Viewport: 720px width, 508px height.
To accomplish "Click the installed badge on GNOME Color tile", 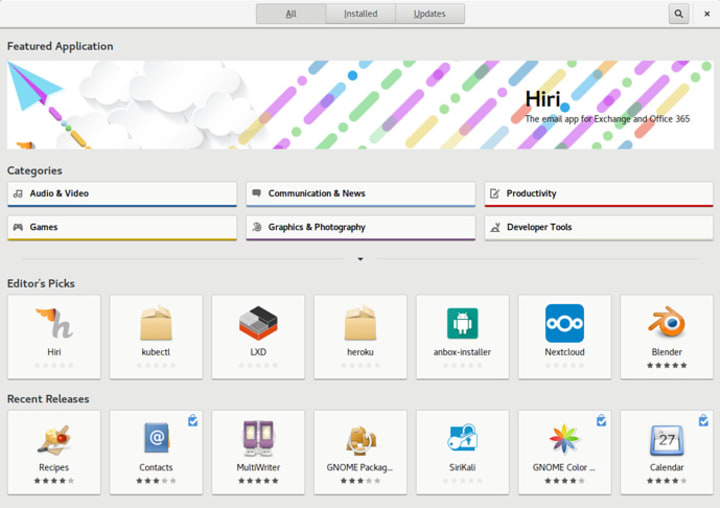I will coord(601,420).
